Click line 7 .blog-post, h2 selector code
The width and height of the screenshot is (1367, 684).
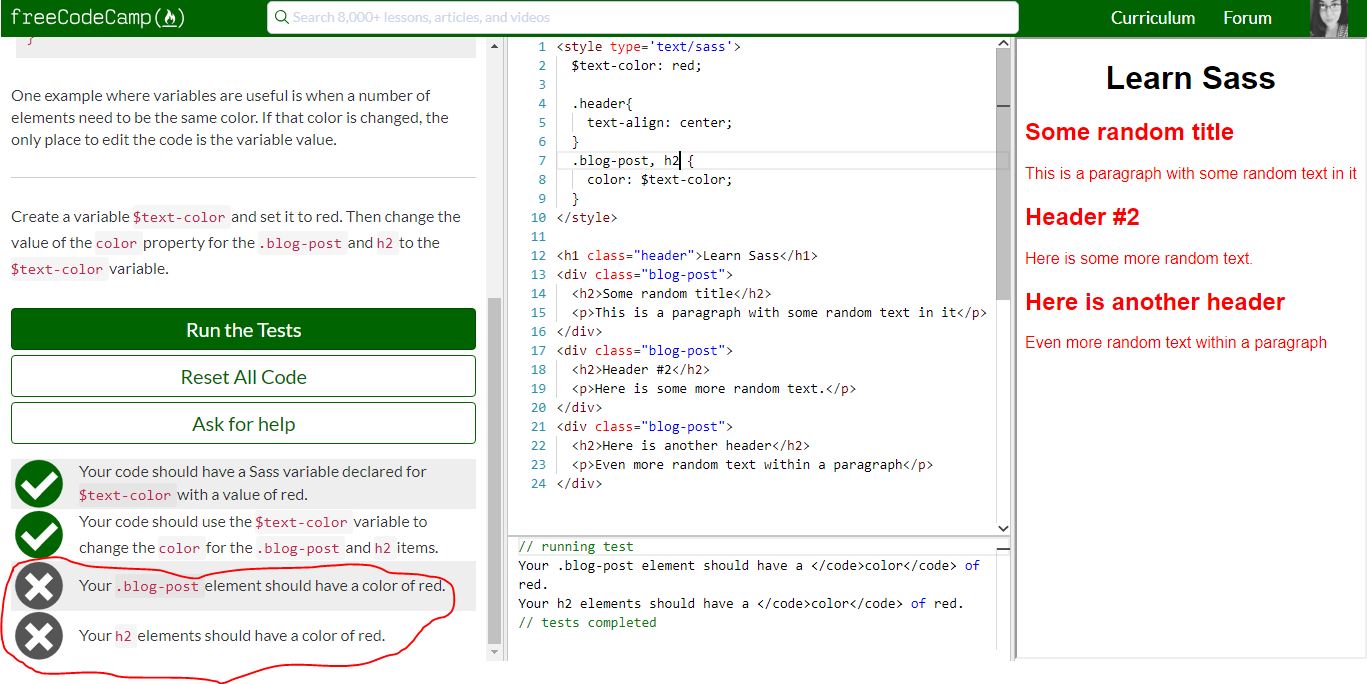[x=633, y=160]
